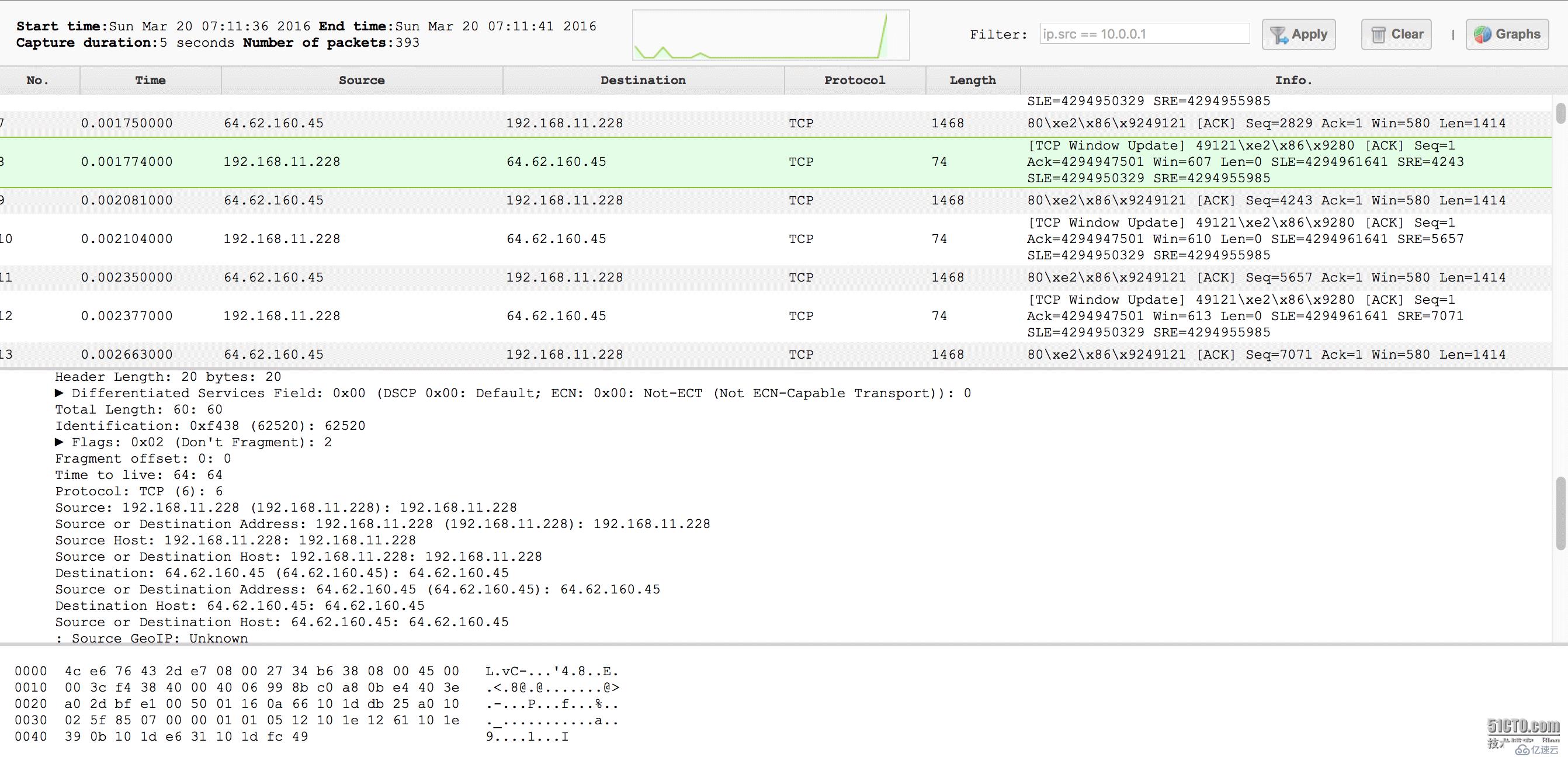The width and height of the screenshot is (1568, 757).
Task: Click Time column header to sort
Action: pos(150,80)
